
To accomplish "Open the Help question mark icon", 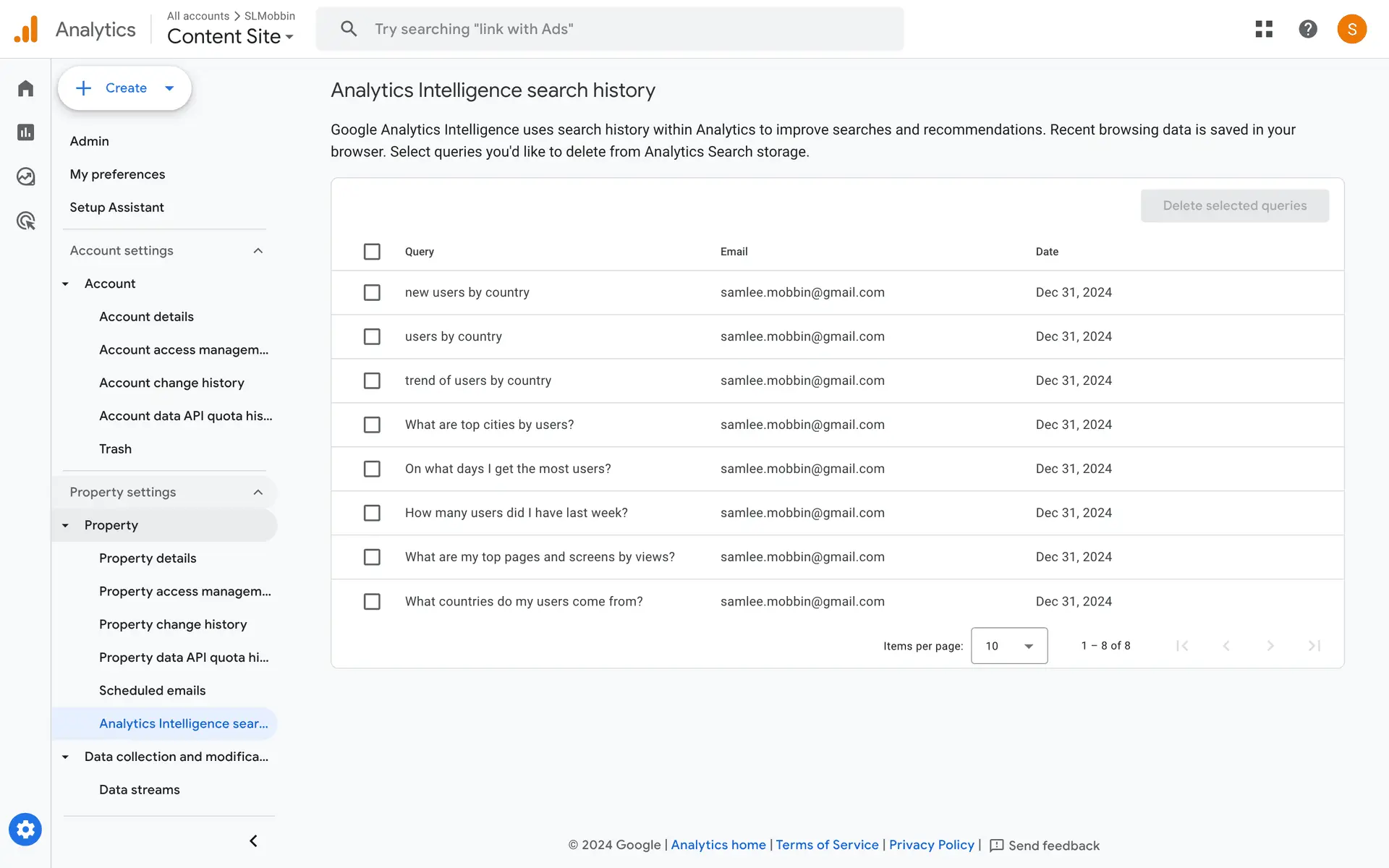I will coord(1307,29).
